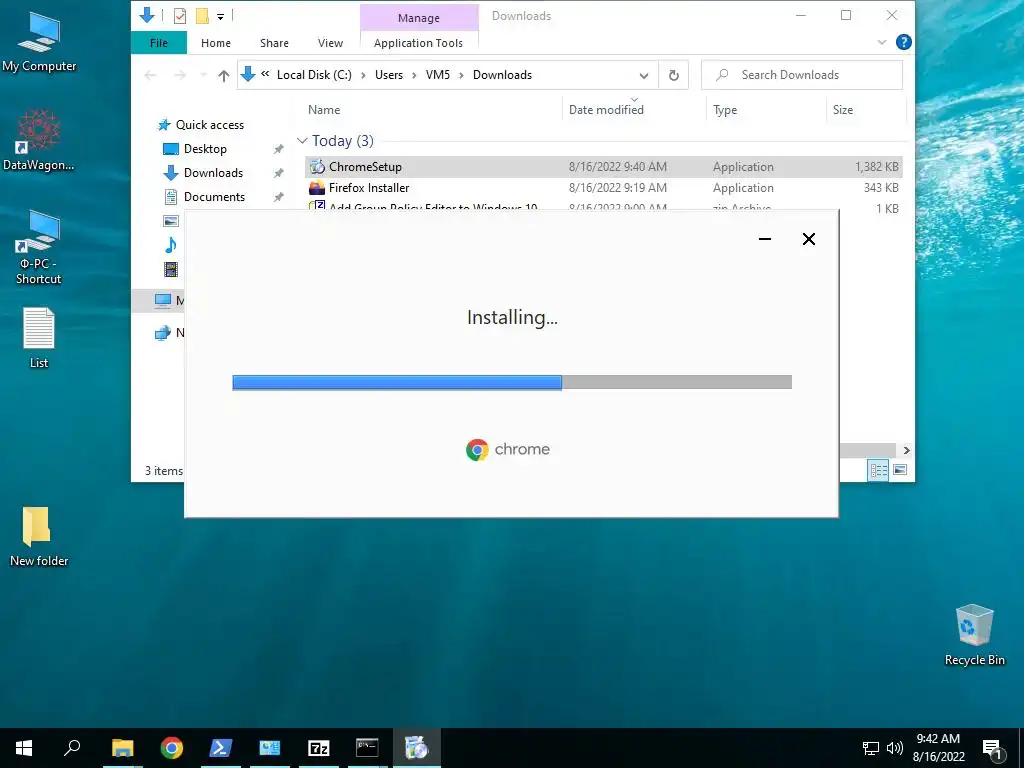Click the New folder quick access toolbar icon
1024x768 pixels.
(x=202, y=16)
